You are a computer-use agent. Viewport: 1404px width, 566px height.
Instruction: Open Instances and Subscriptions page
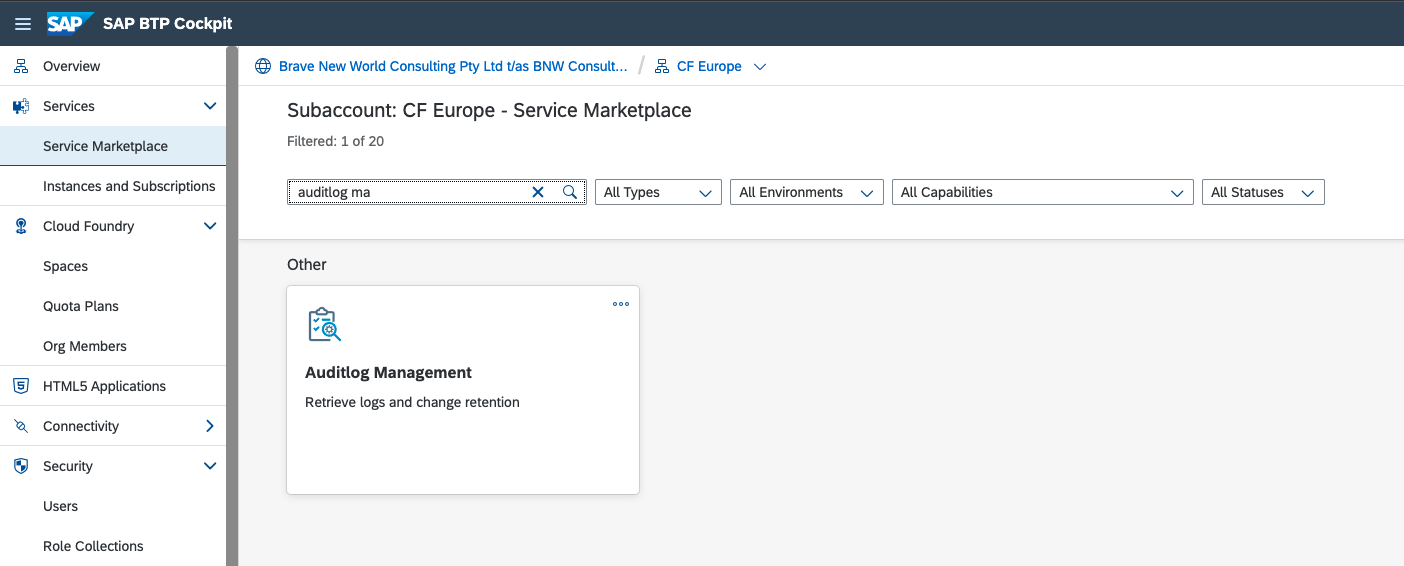click(x=129, y=186)
